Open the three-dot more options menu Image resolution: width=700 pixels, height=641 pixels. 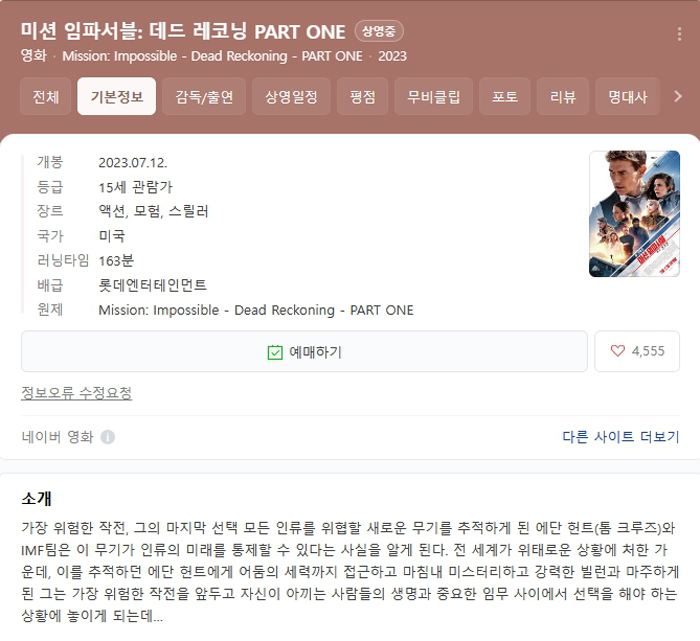click(679, 33)
